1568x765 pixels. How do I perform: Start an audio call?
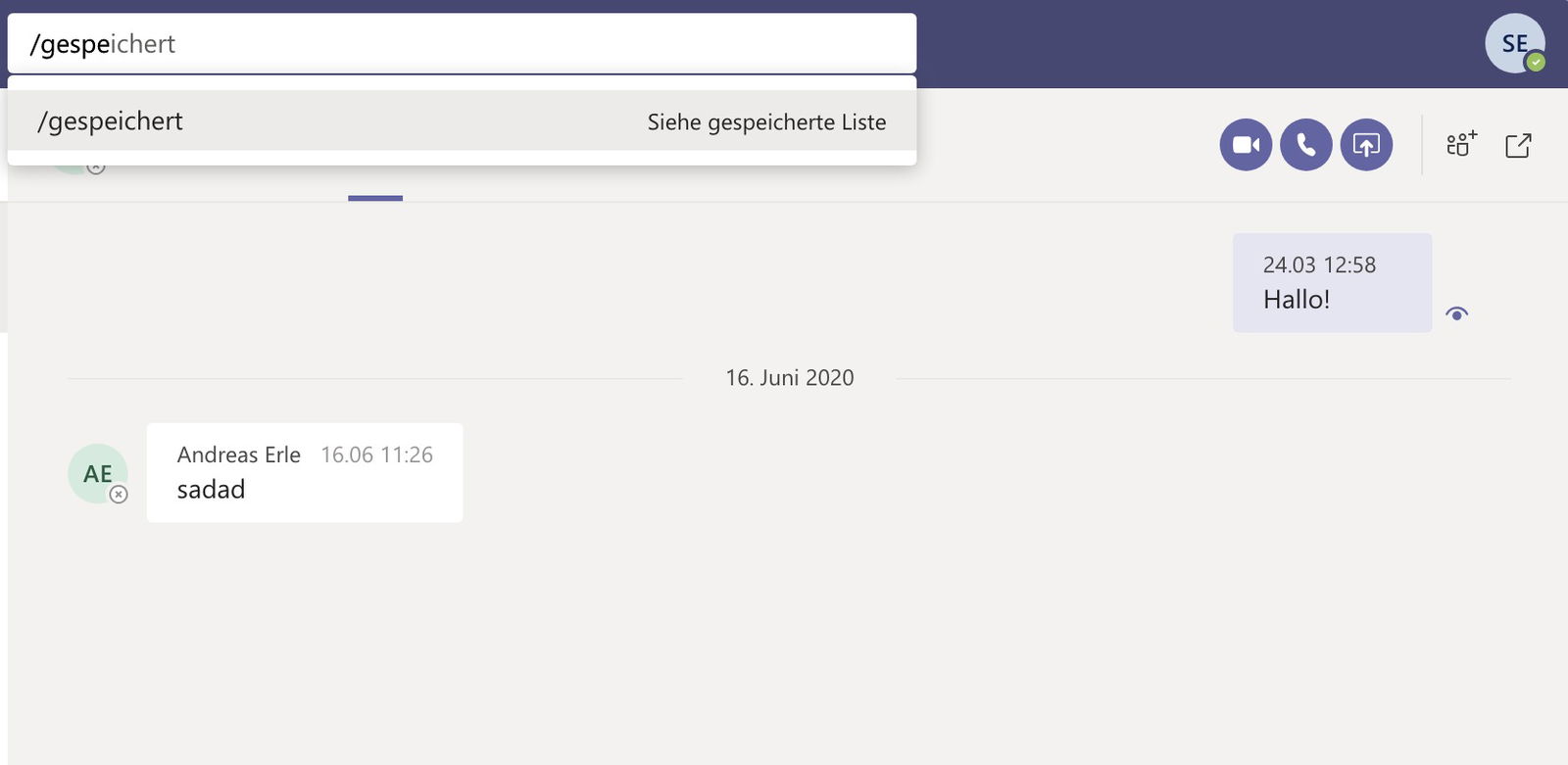(x=1306, y=145)
